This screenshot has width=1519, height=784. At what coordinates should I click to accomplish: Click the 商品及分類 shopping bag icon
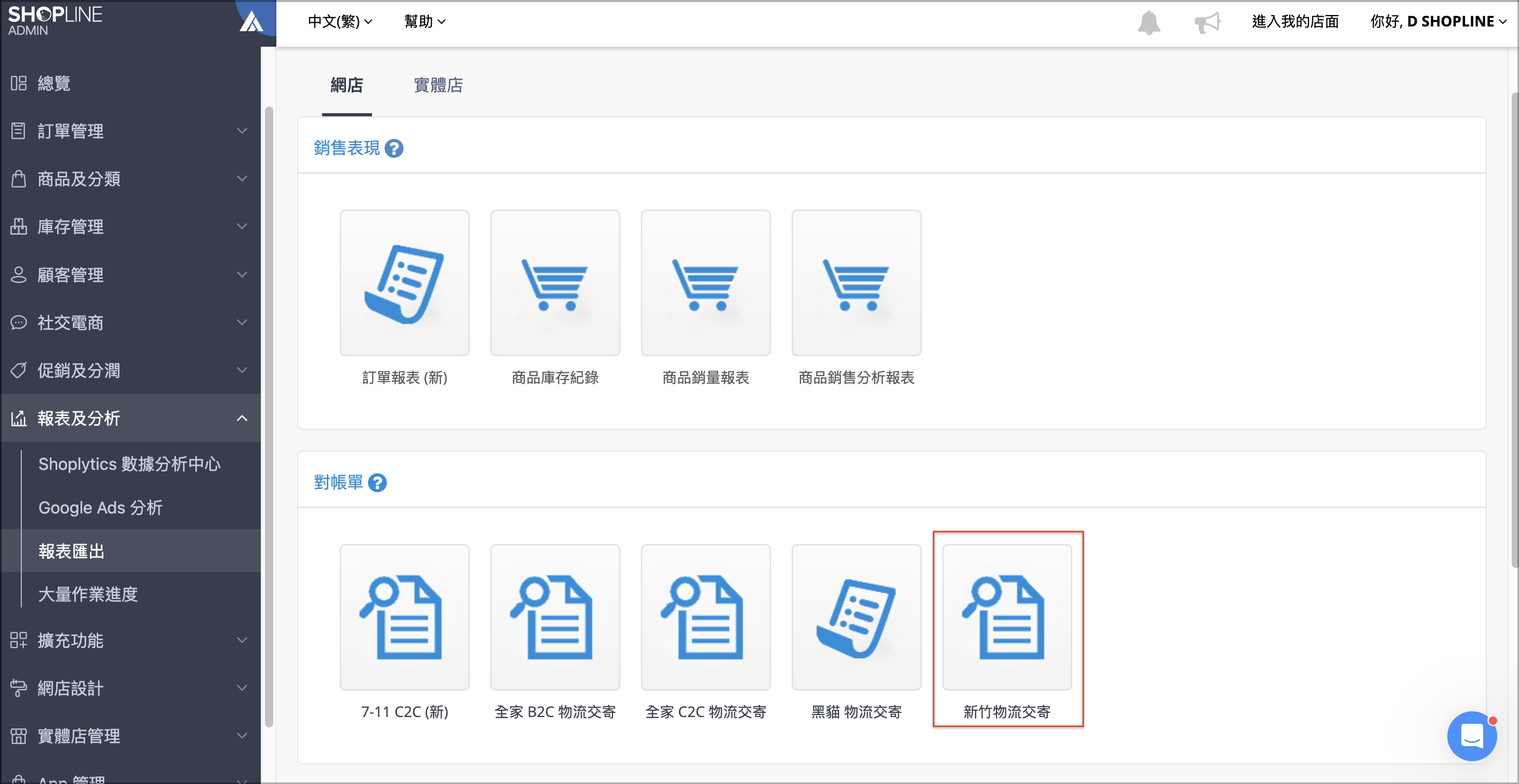(19, 179)
